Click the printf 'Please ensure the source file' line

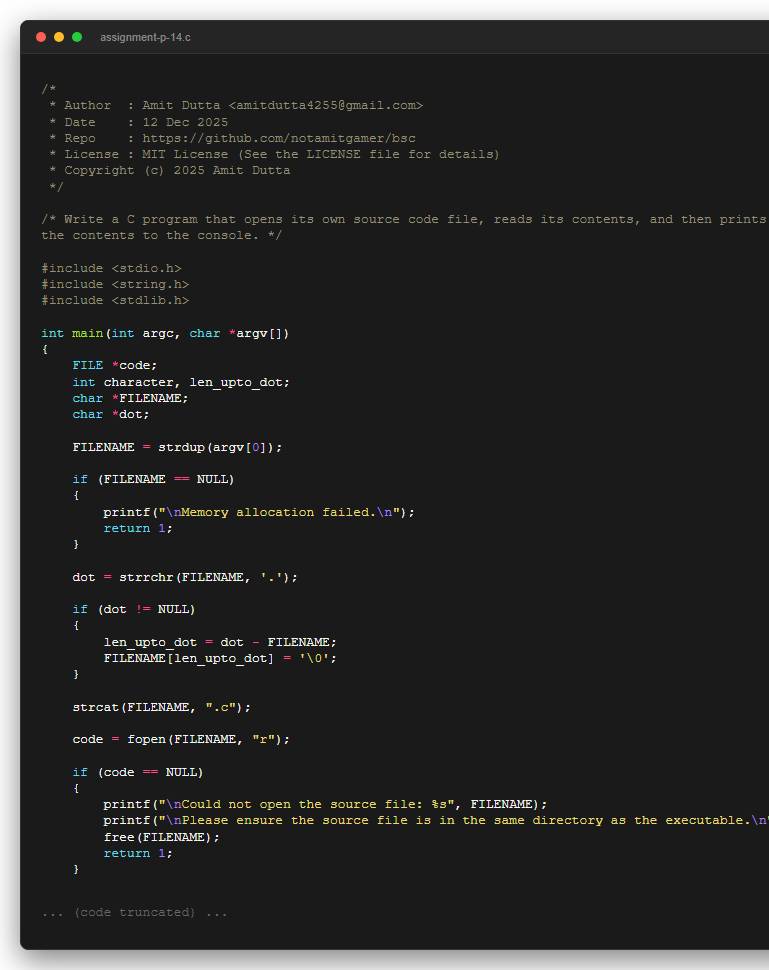[x=436, y=821]
